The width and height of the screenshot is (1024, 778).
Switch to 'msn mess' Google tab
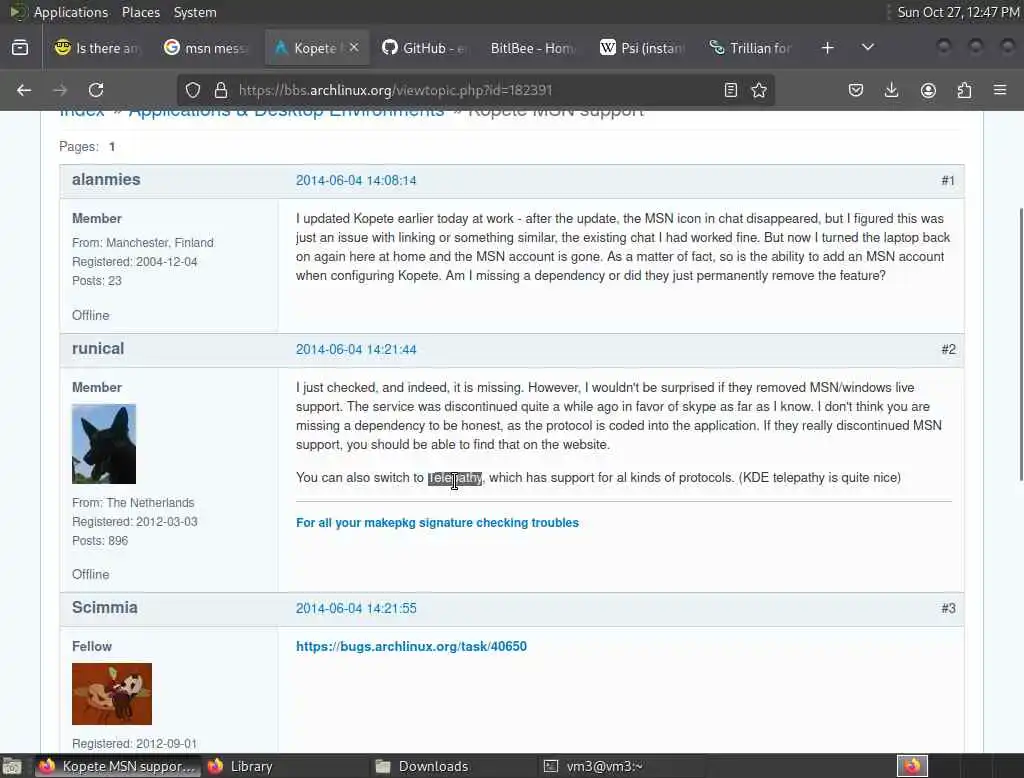click(206, 48)
